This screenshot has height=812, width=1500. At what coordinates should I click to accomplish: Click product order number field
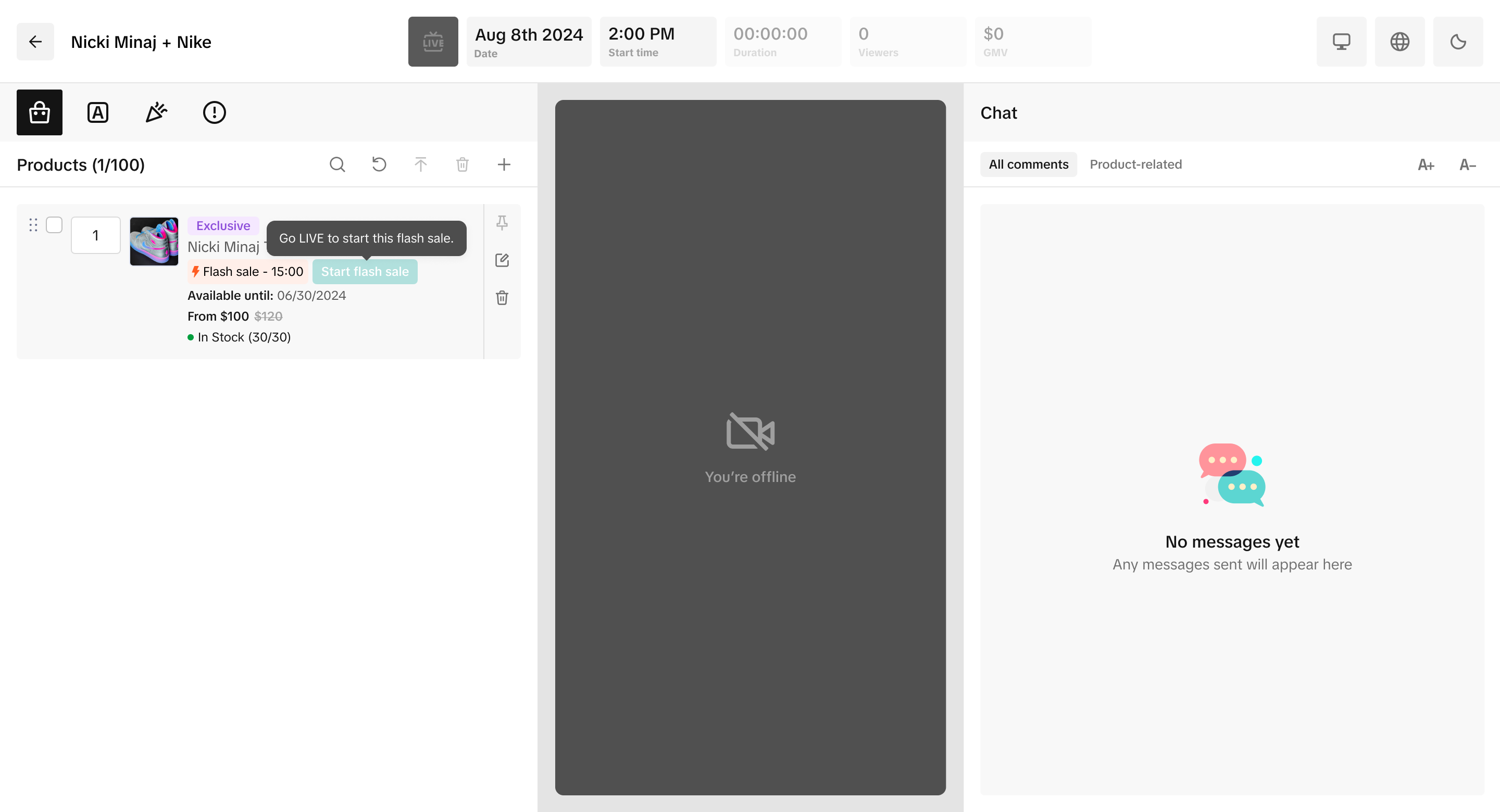[95, 235]
